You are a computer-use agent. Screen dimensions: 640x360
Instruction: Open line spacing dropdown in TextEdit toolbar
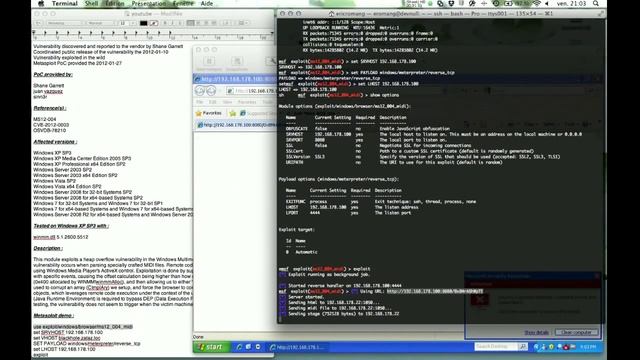pyautogui.click(x=226, y=23)
